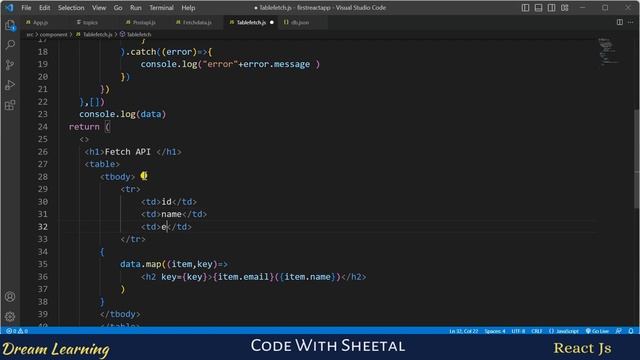Expand the component breadcrumb
Image resolution: width=640 pixels, height=360 pixels.
[x=53, y=35]
